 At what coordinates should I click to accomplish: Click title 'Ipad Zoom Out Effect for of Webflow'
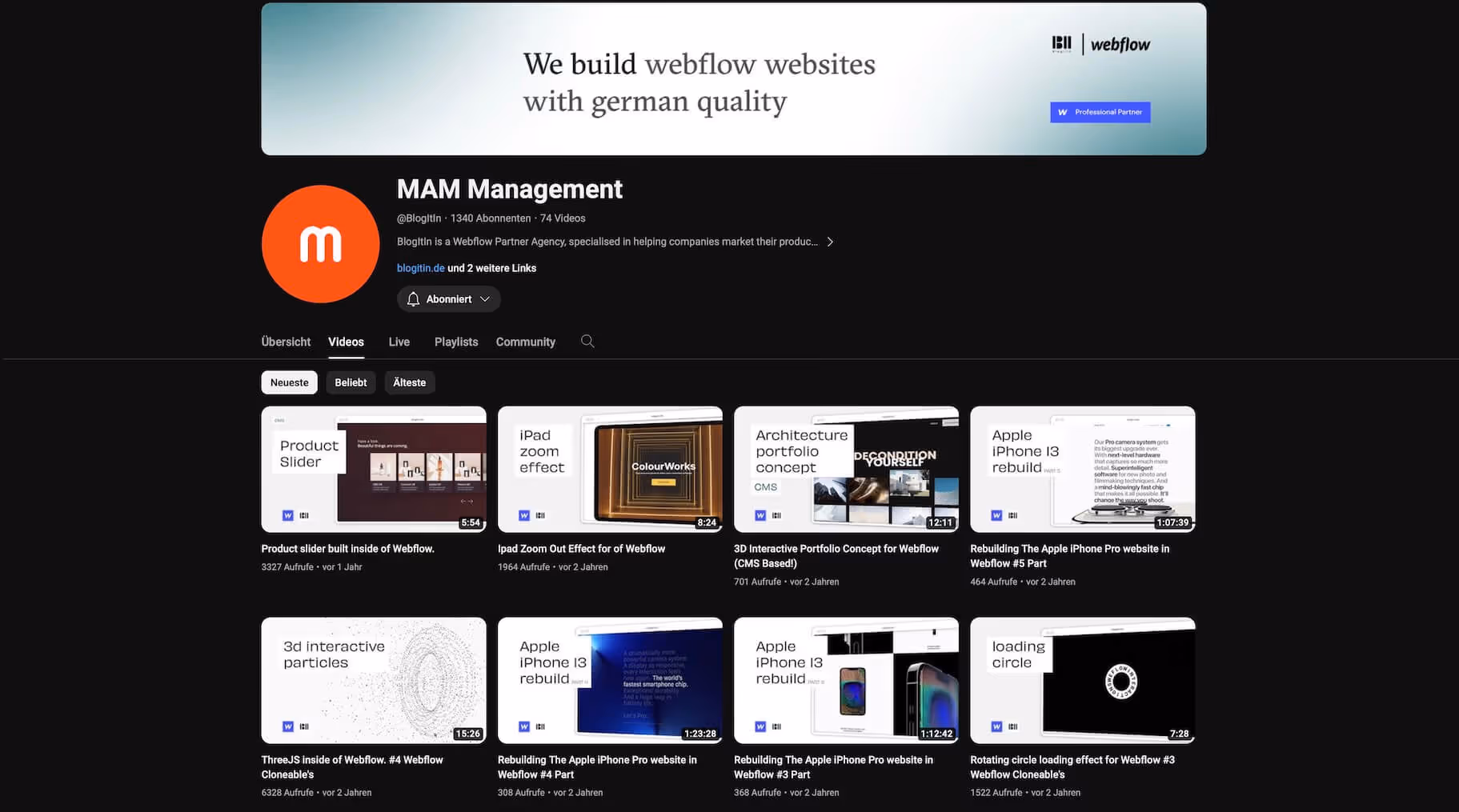(581, 549)
